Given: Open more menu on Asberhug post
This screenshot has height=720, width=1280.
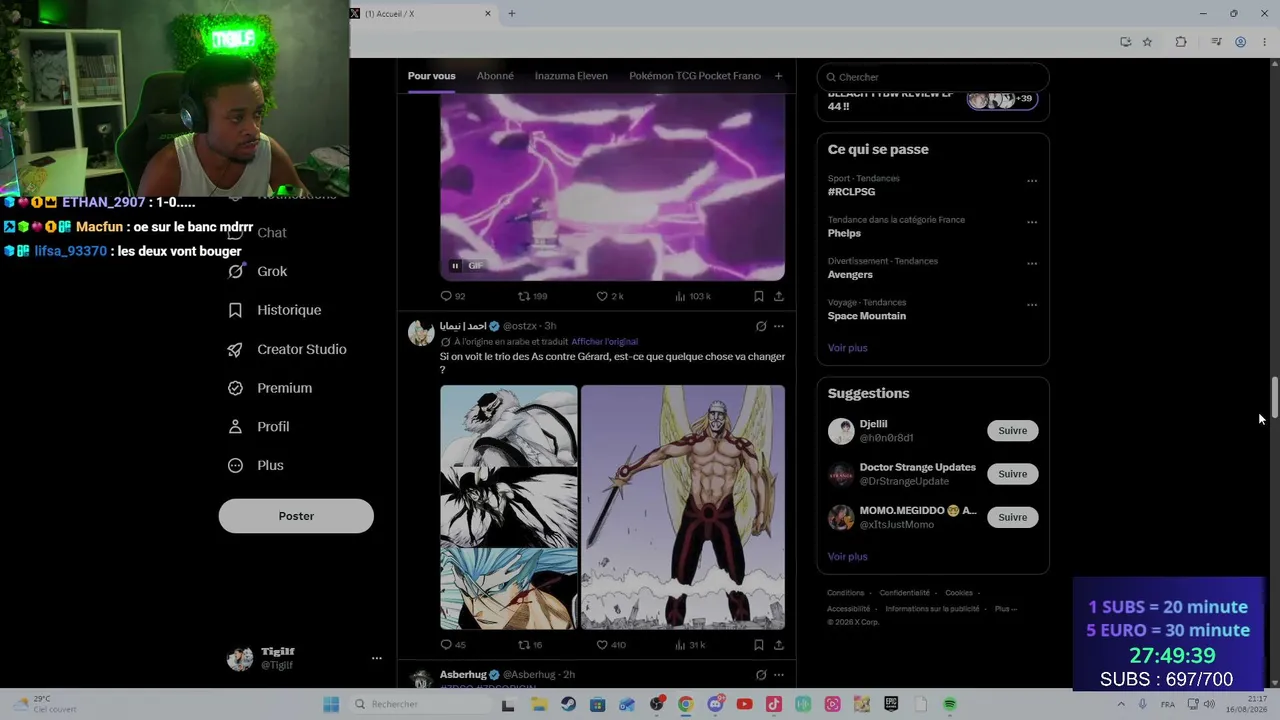Looking at the screenshot, I should click(x=779, y=675).
